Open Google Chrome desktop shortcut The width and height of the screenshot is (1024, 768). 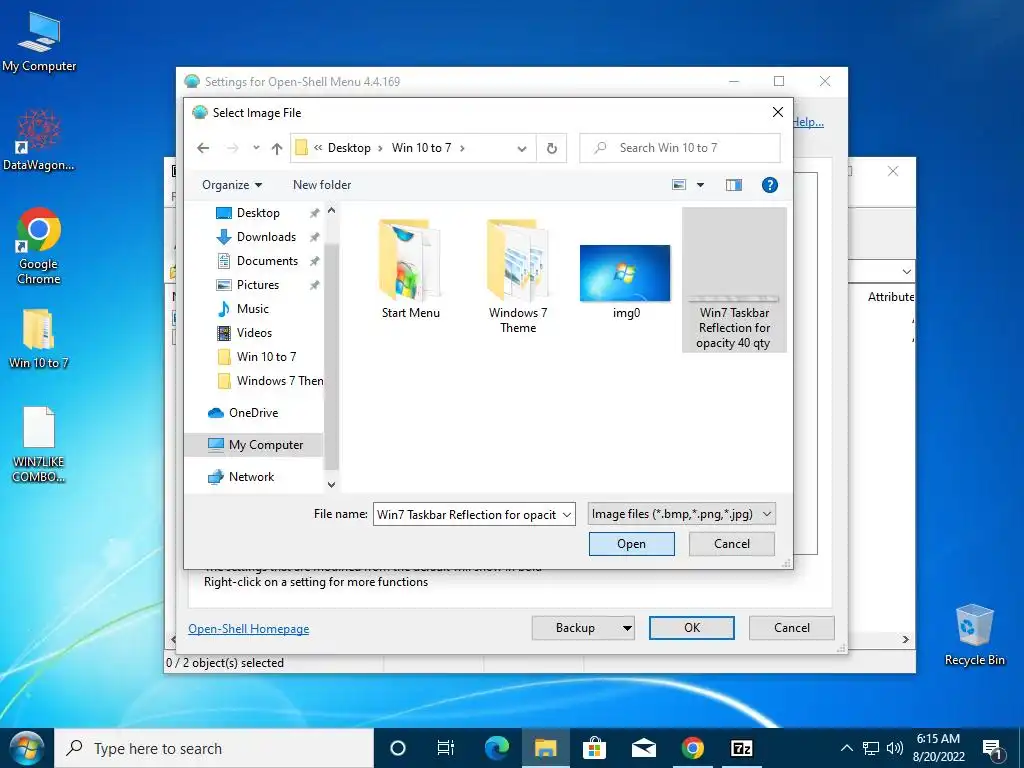click(39, 246)
